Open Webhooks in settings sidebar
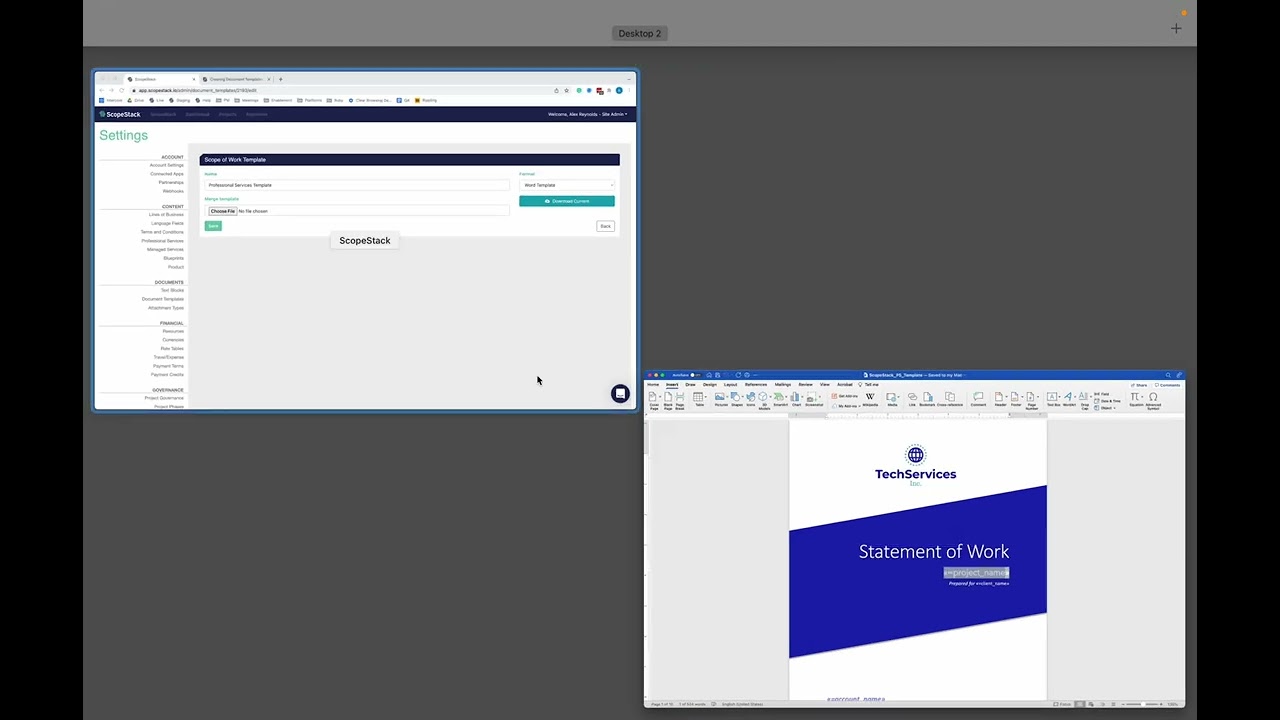 (x=173, y=191)
